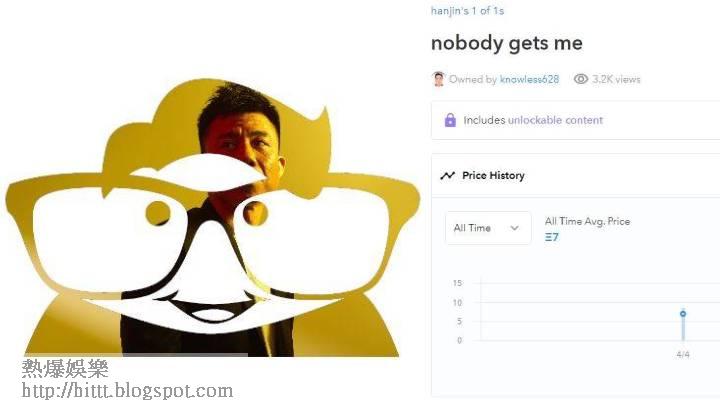Click the unlockable content link
The width and height of the screenshot is (720, 405).
click(x=555, y=120)
